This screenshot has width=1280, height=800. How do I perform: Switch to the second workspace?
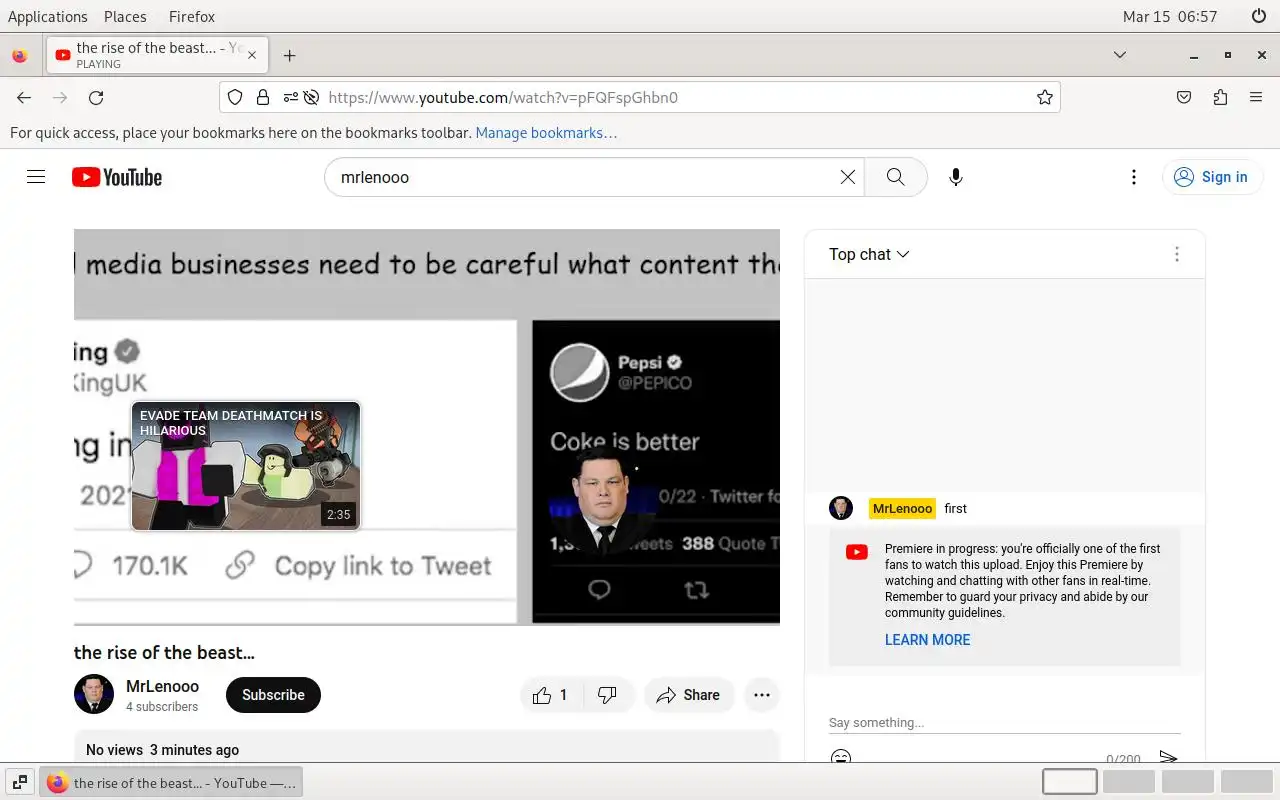[x=1128, y=782]
